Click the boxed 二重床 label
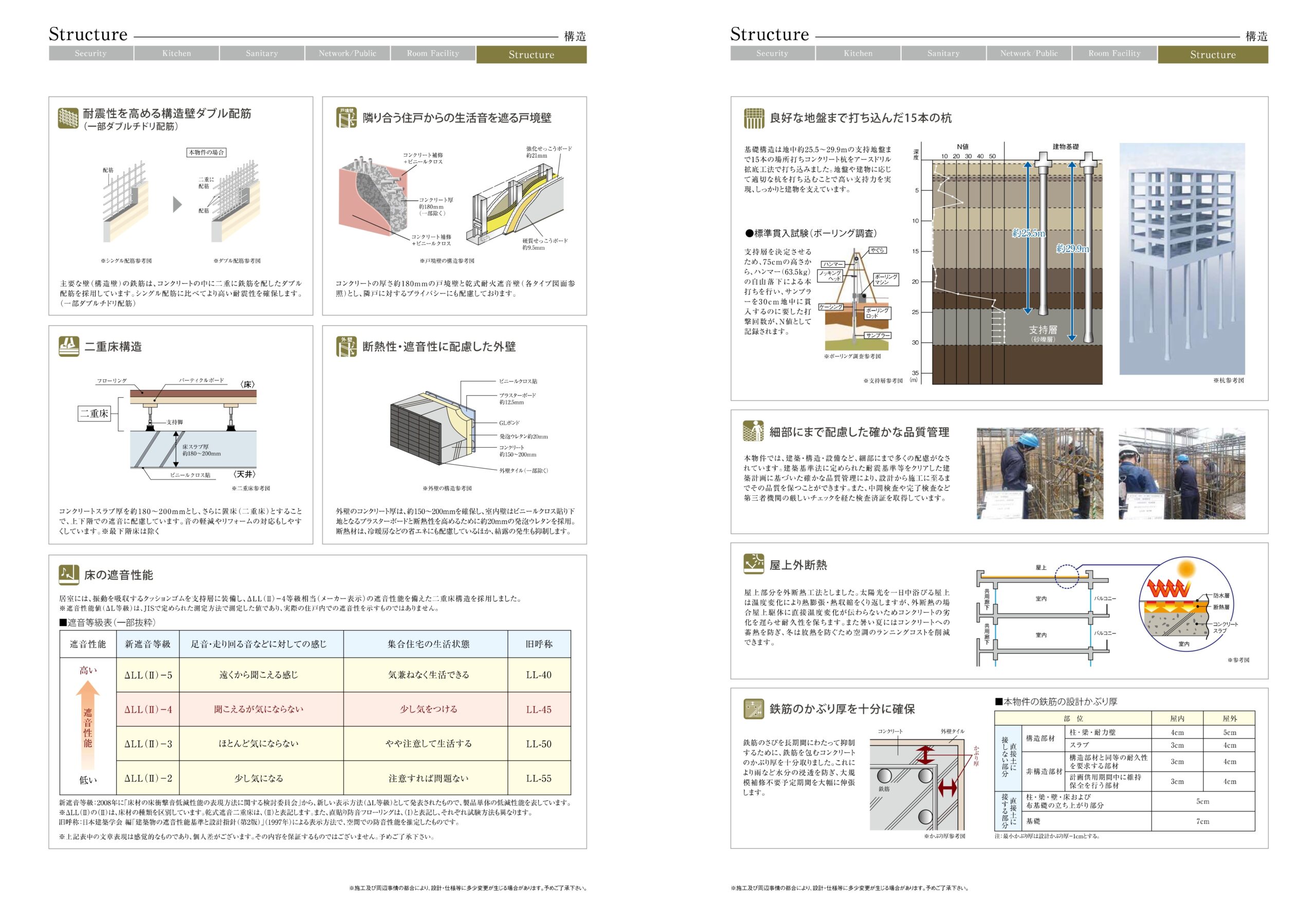The width and height of the screenshot is (1316, 903). point(94,413)
